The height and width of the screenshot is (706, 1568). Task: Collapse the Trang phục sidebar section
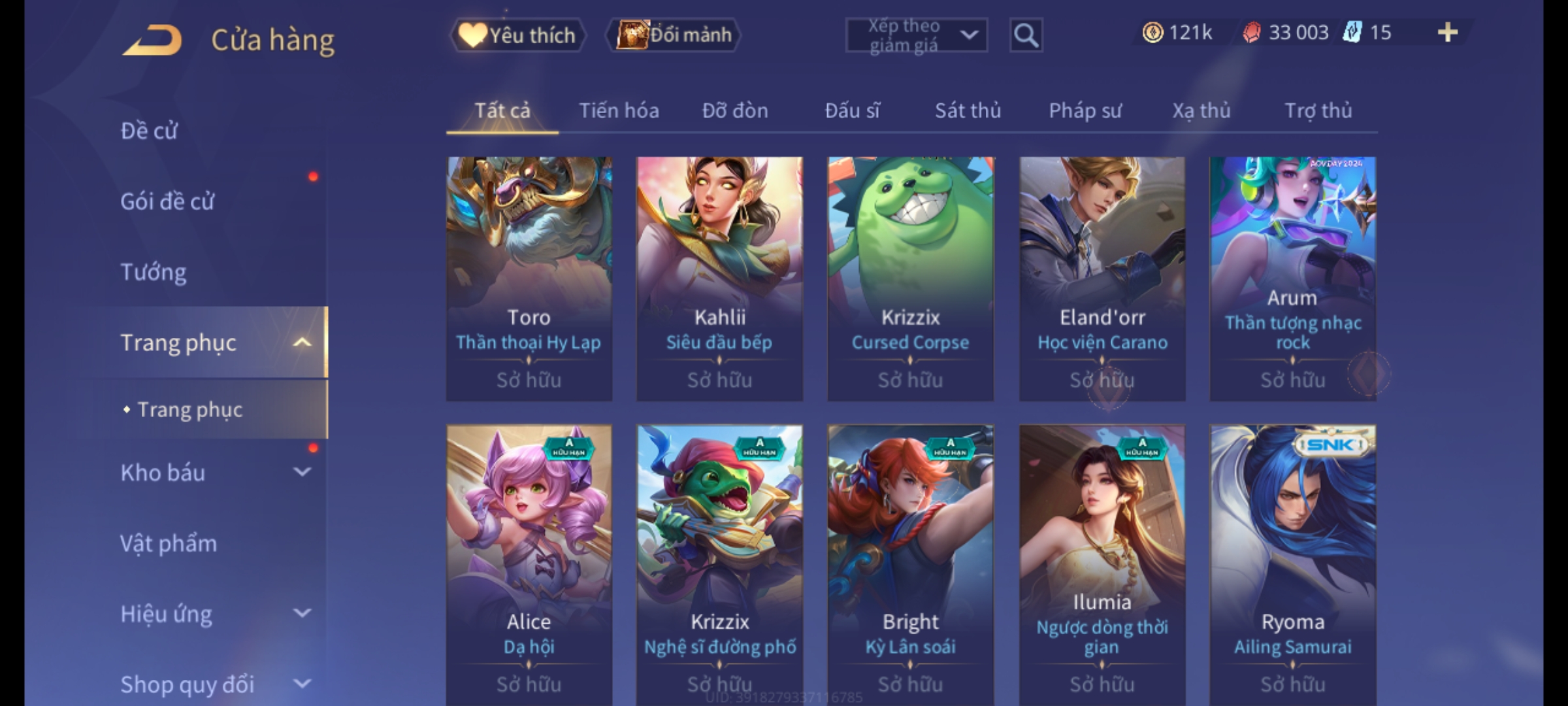(x=302, y=342)
